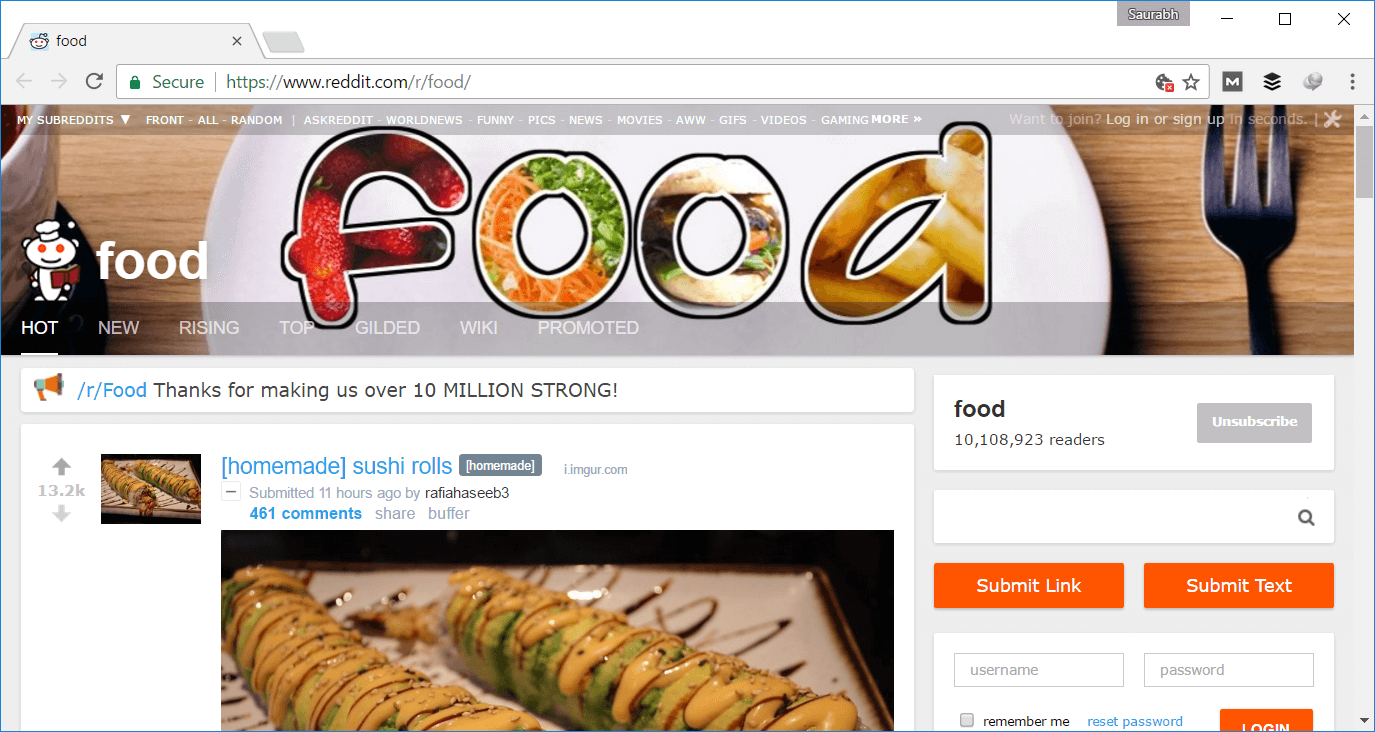Downvote the homemade sushi rolls post

click(x=62, y=513)
